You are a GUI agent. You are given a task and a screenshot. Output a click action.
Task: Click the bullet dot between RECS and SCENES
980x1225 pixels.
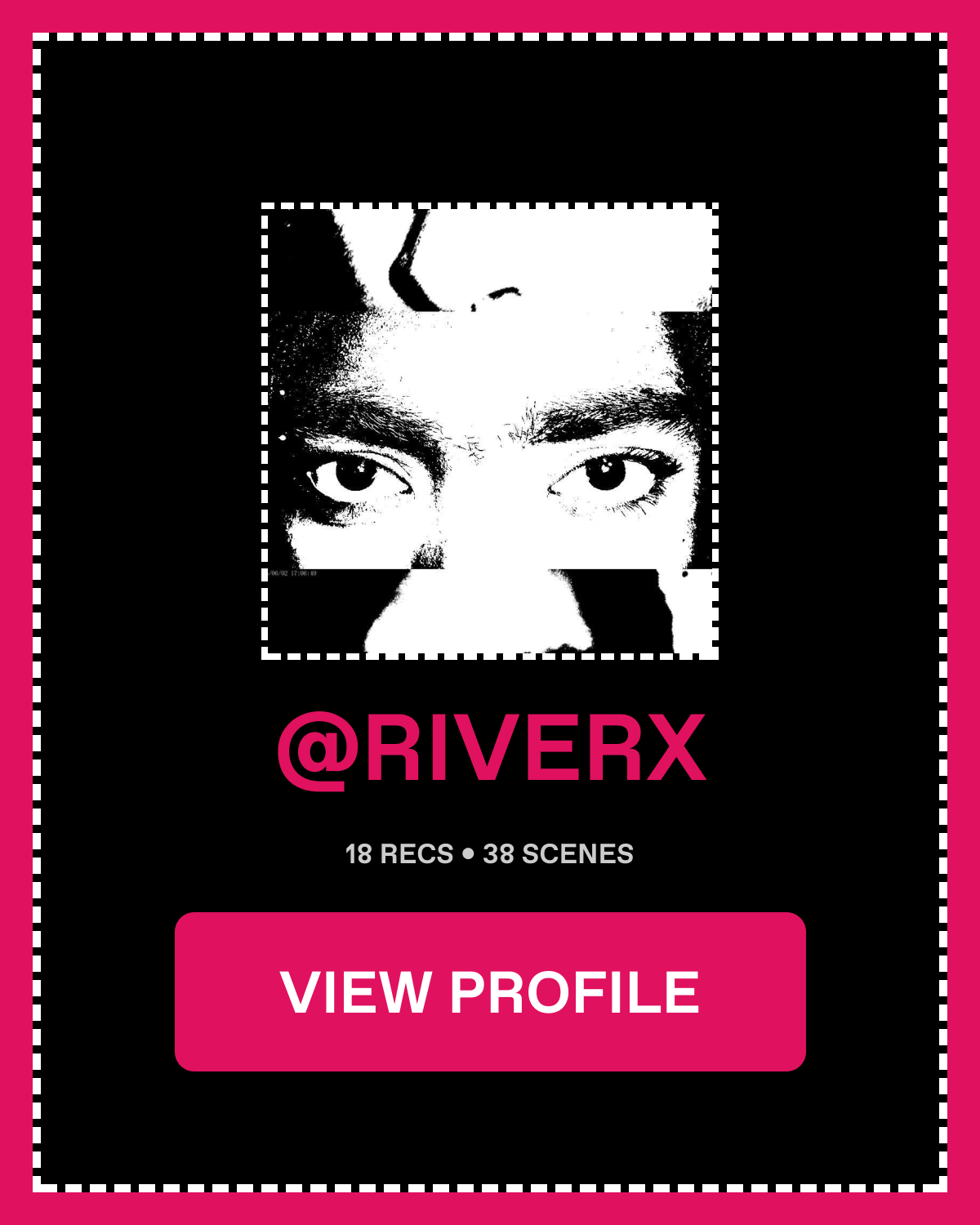[x=468, y=854]
